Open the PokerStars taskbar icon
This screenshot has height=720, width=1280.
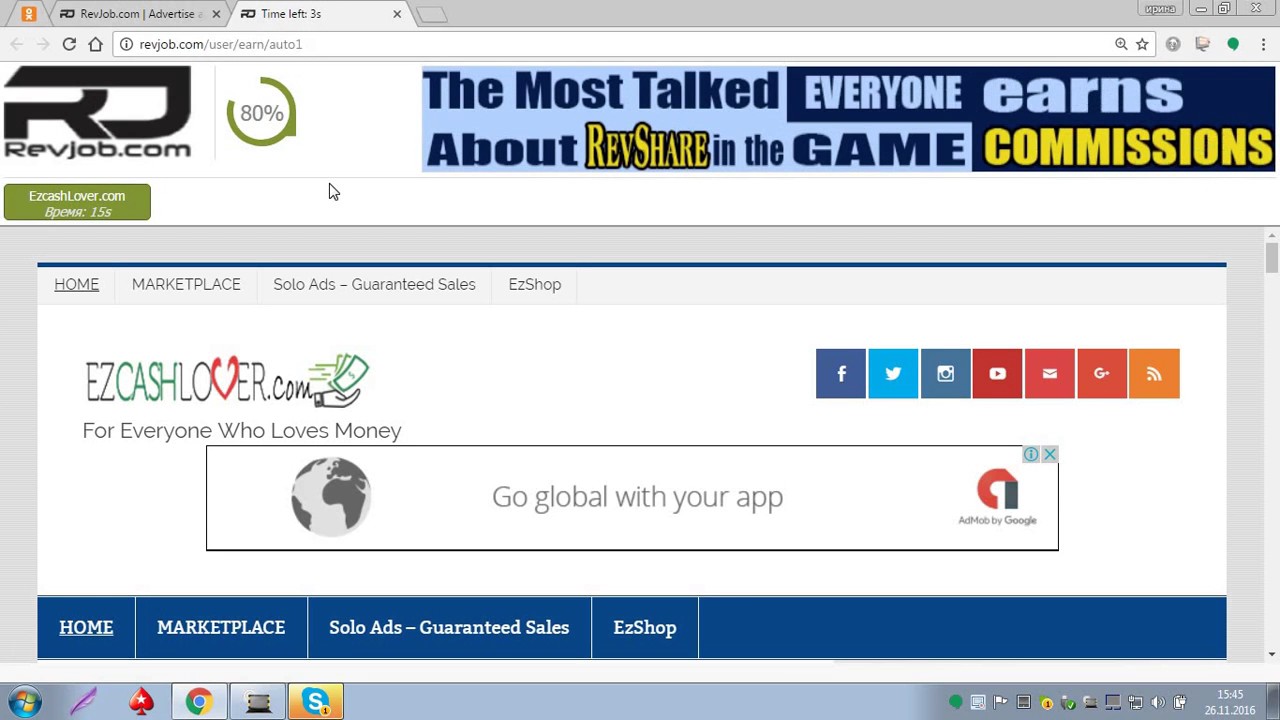[141, 702]
